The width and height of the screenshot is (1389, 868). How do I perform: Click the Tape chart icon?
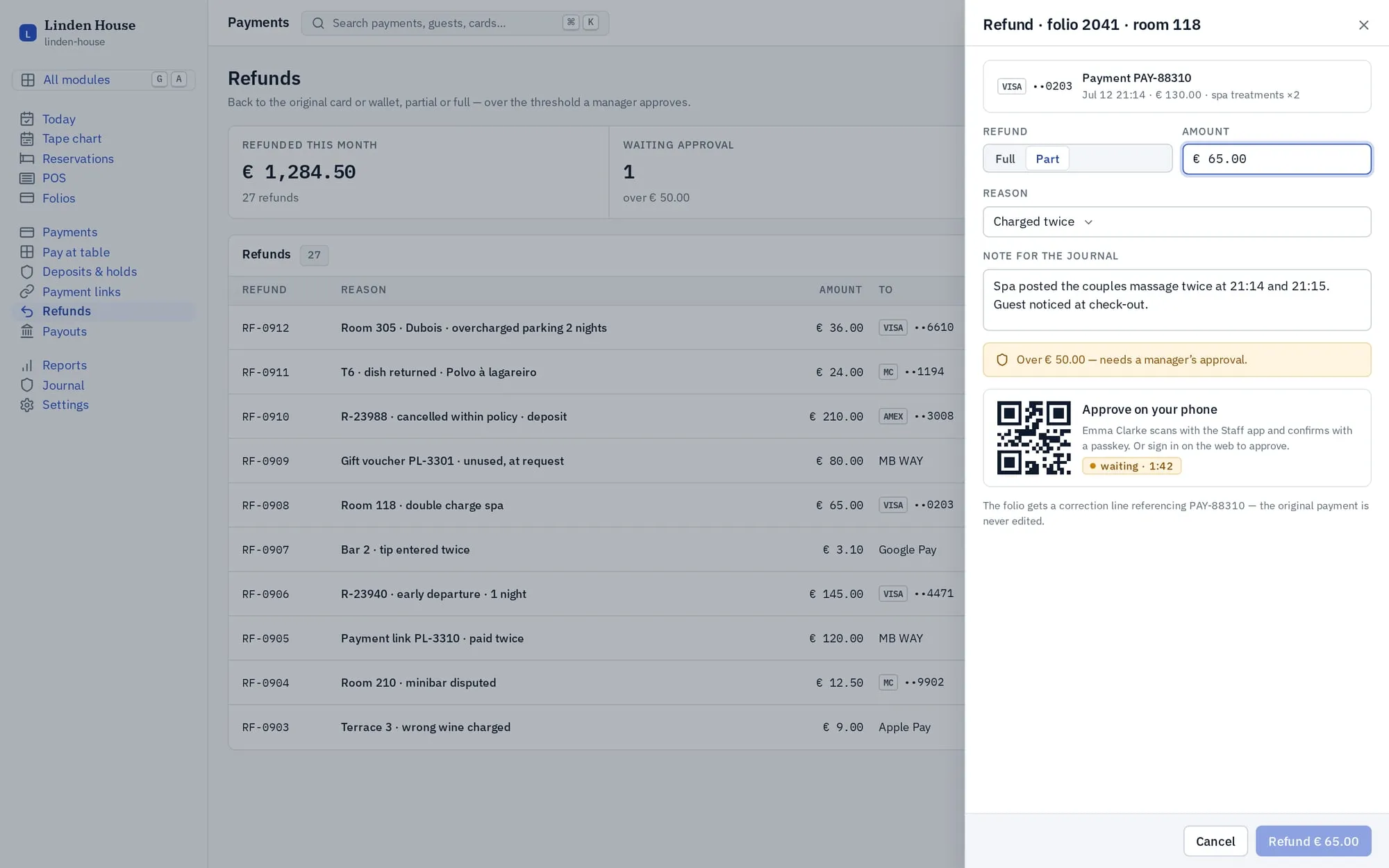pos(27,139)
